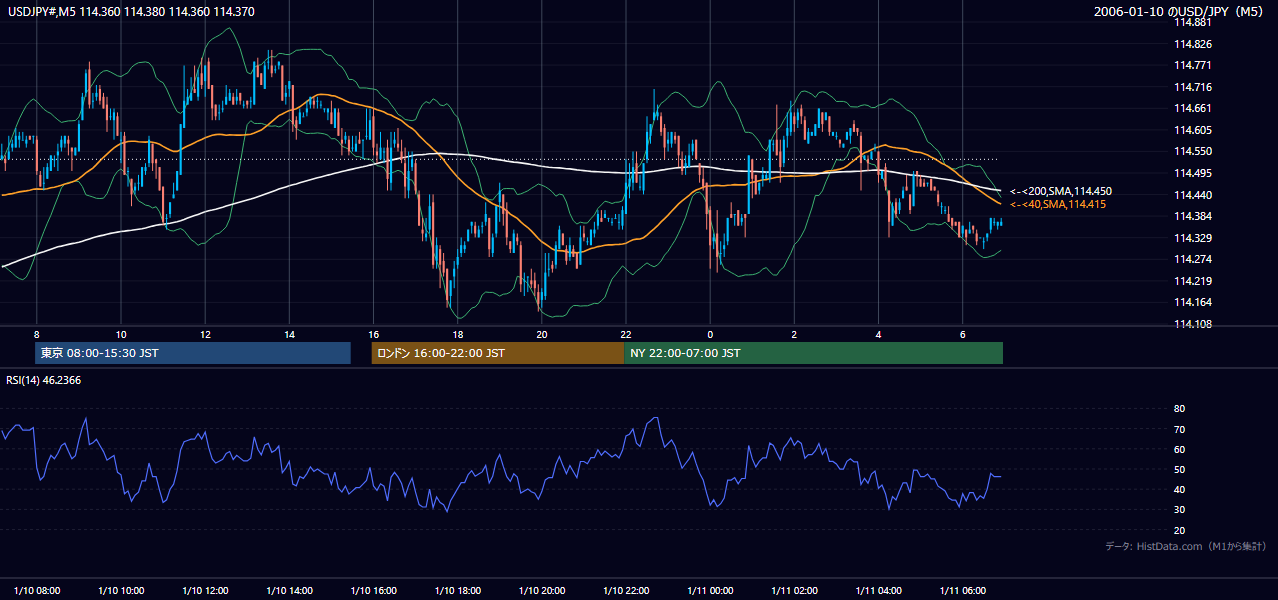Screen dimensions: 1278x600
Task: Click the HistData.com data source credit
Action: coord(1185,546)
